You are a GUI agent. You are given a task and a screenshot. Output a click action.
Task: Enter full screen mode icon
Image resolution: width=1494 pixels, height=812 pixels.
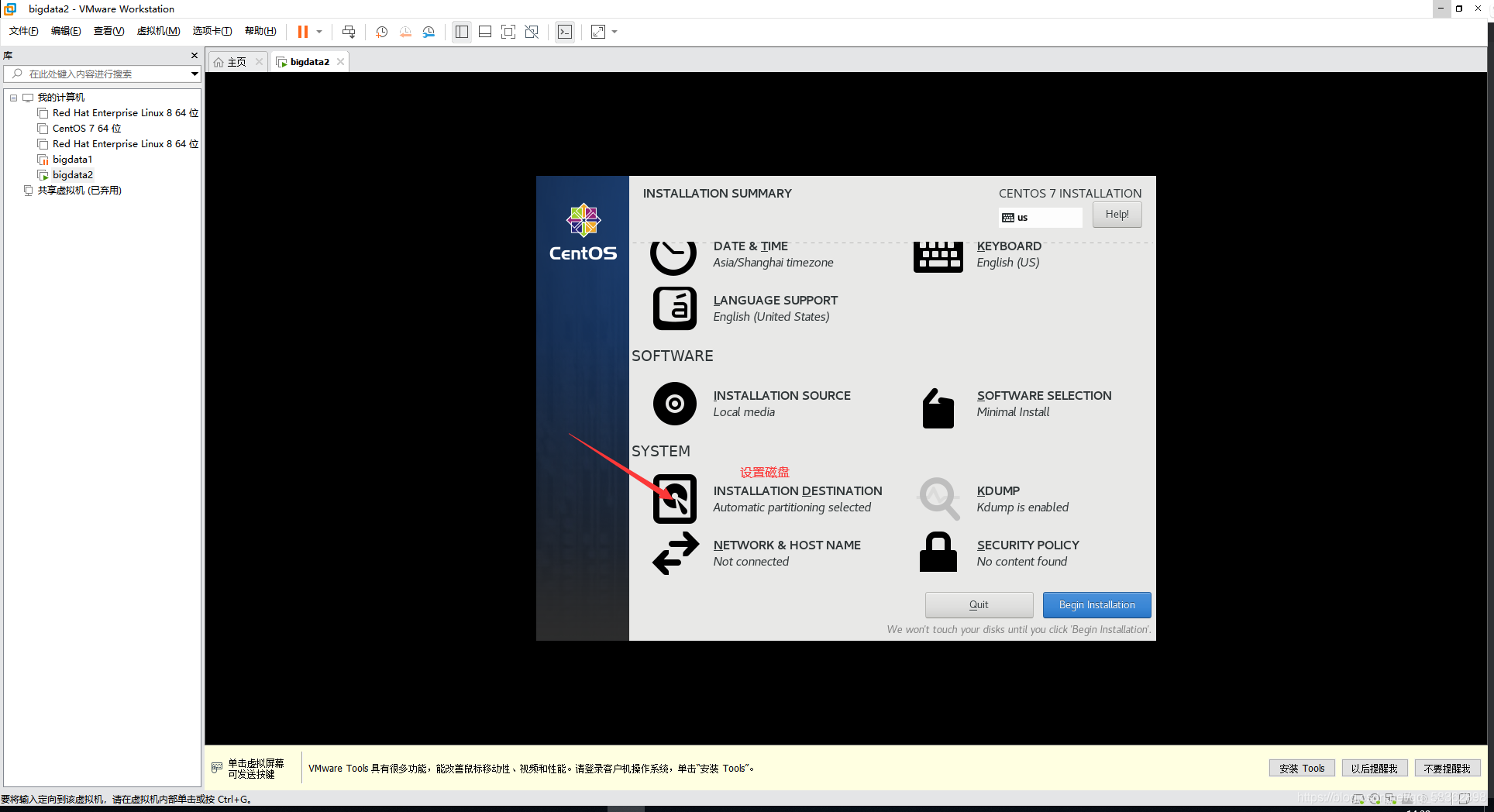click(508, 32)
